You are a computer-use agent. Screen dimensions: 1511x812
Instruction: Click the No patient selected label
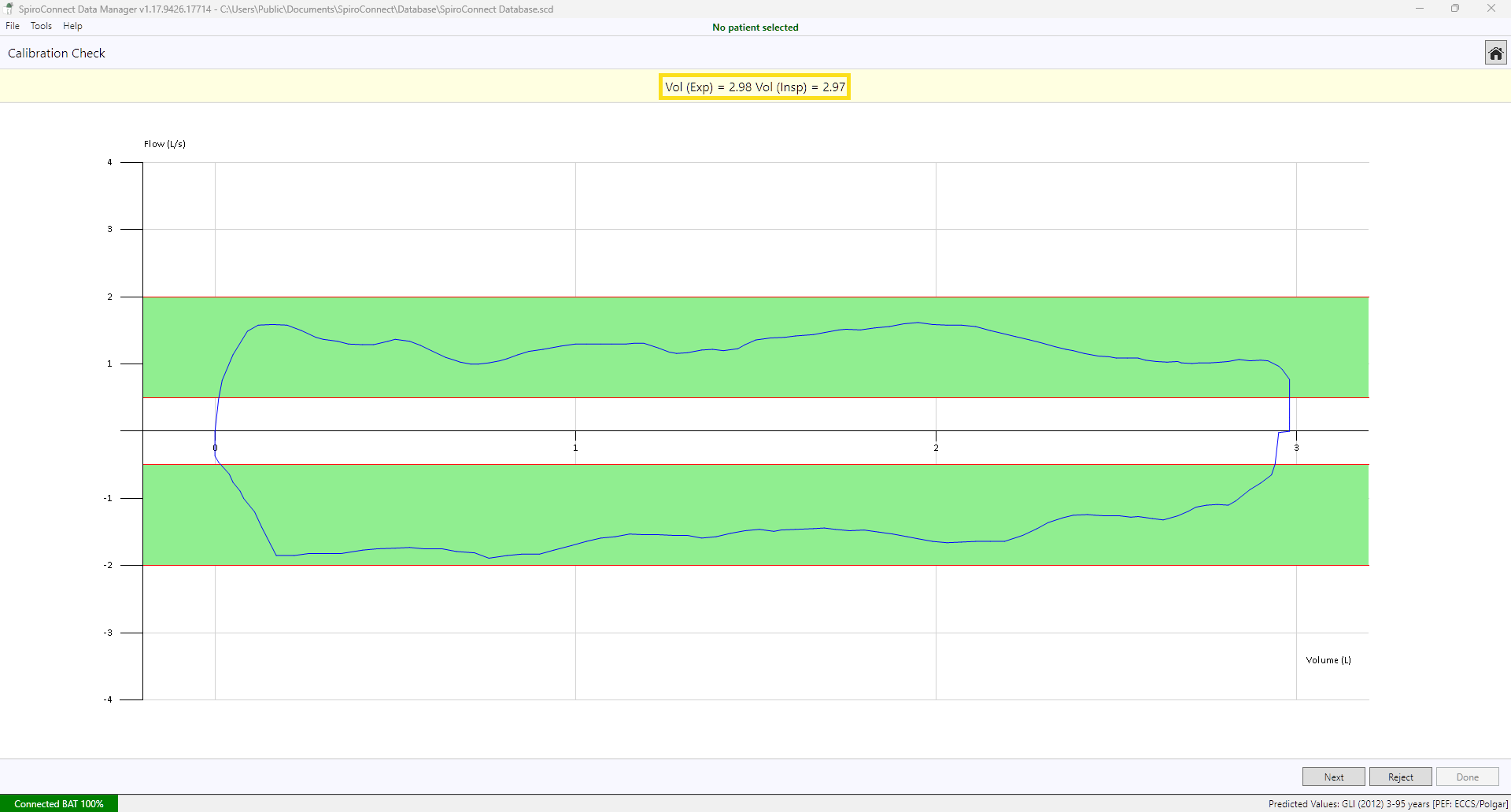click(x=755, y=28)
